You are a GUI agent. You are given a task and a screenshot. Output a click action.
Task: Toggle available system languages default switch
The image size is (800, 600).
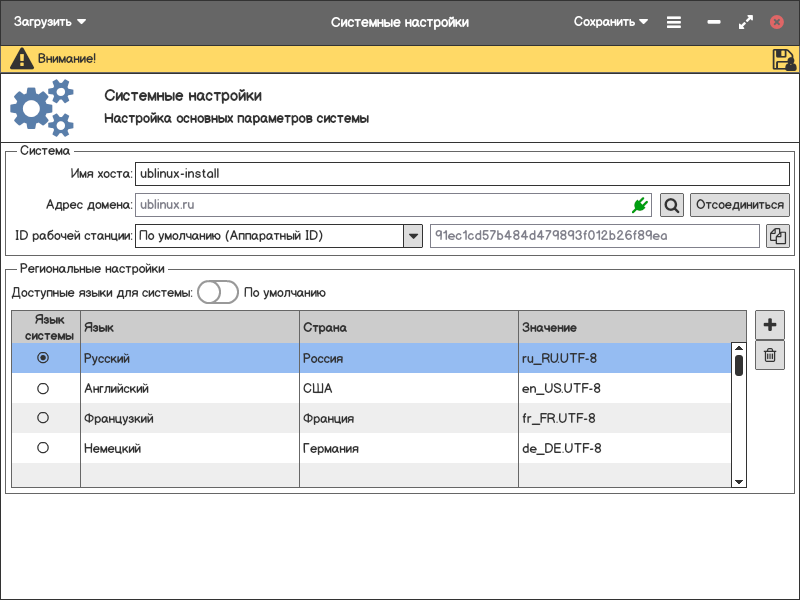(217, 292)
